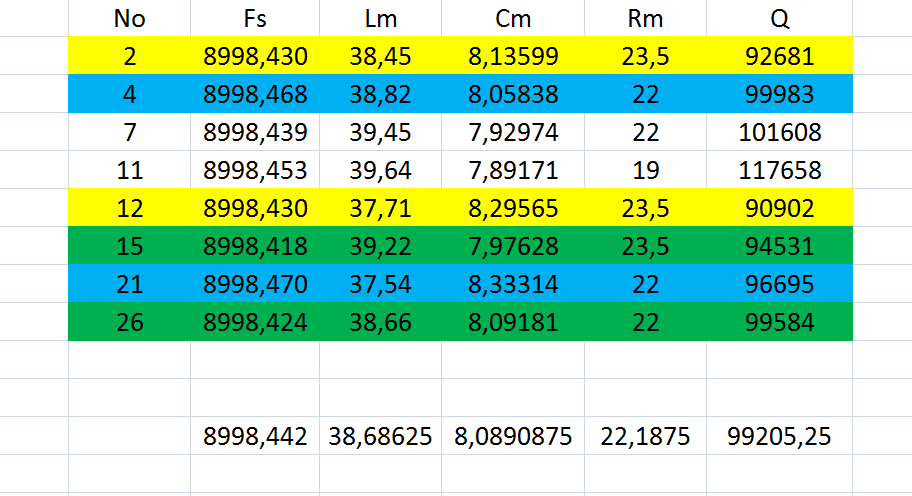912x496 pixels.
Task: Click cell with No value 12
Action: pos(129,208)
